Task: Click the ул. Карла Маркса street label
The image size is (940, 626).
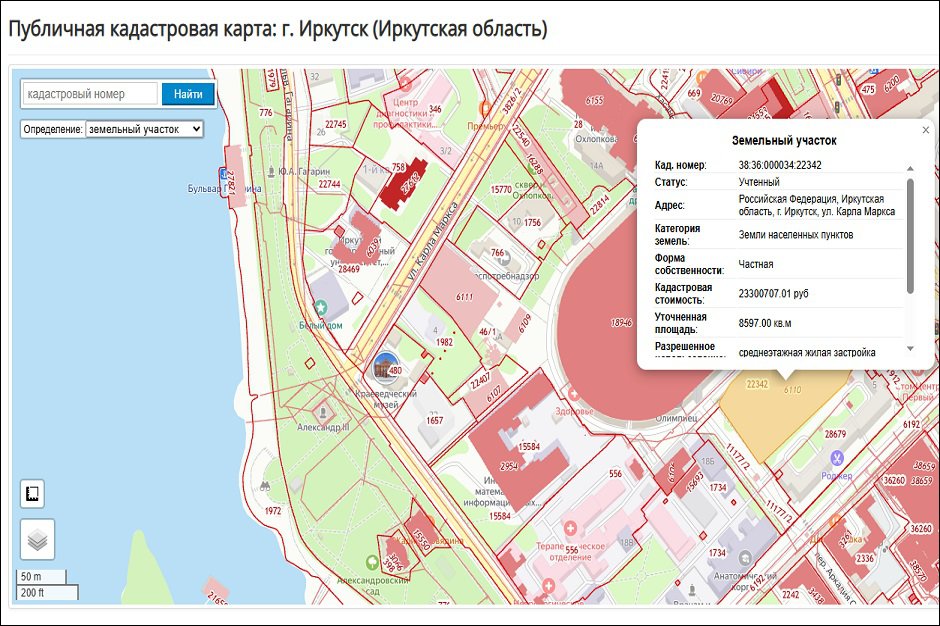Action: 432,242
